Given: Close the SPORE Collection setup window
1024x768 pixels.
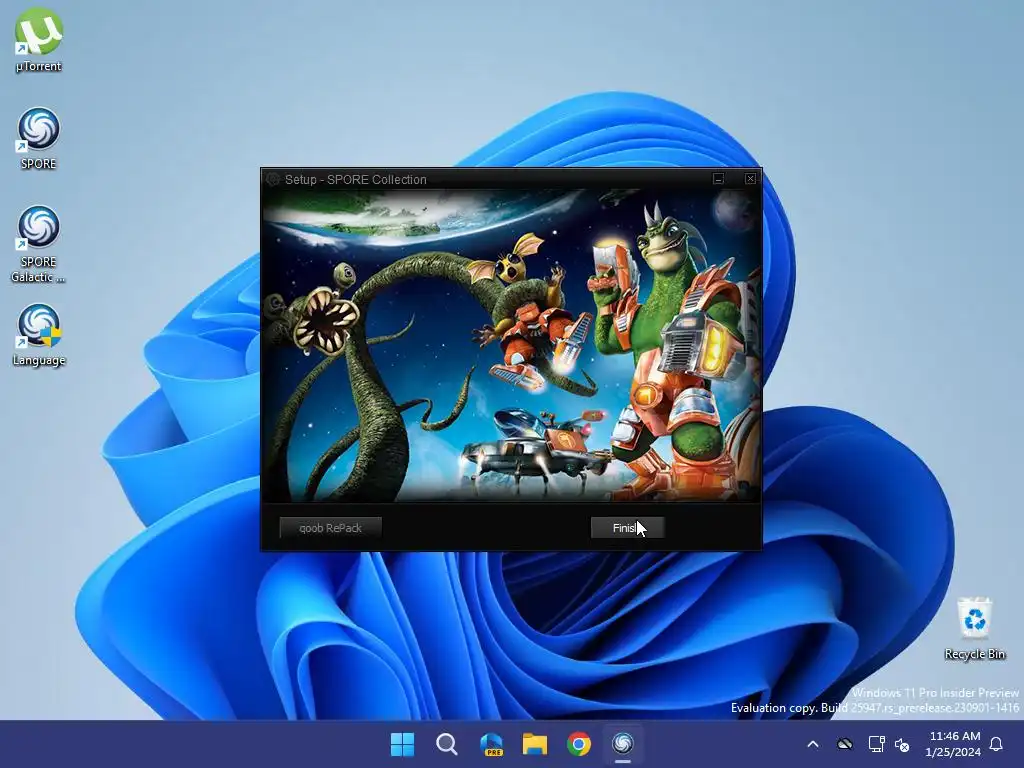Looking at the screenshot, I should coord(750,178).
